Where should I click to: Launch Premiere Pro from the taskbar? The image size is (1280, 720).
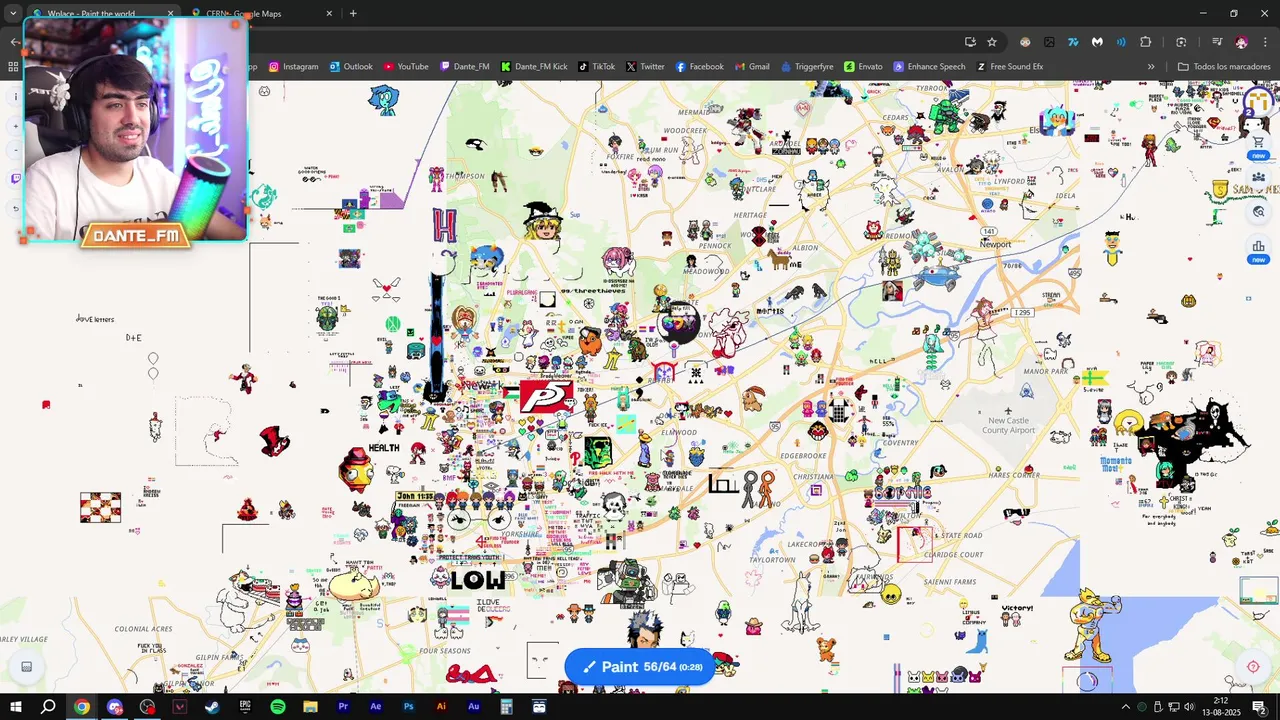click(x=343, y=707)
